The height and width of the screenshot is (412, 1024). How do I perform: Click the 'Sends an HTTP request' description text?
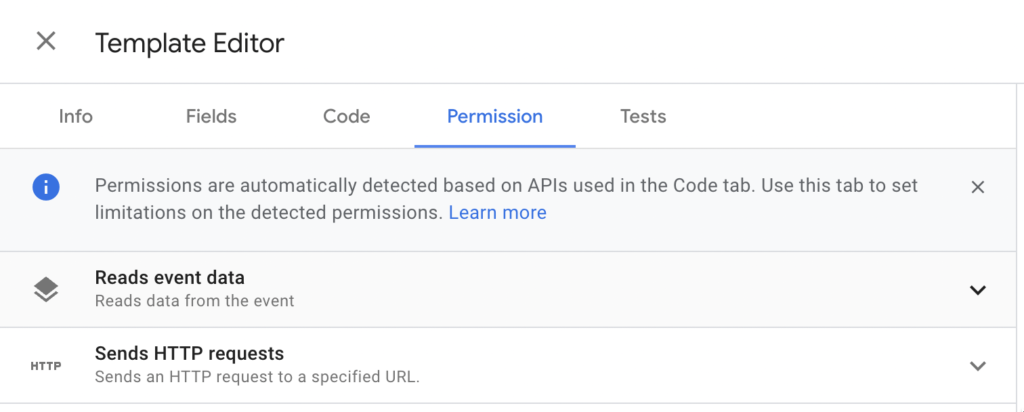click(x=257, y=377)
